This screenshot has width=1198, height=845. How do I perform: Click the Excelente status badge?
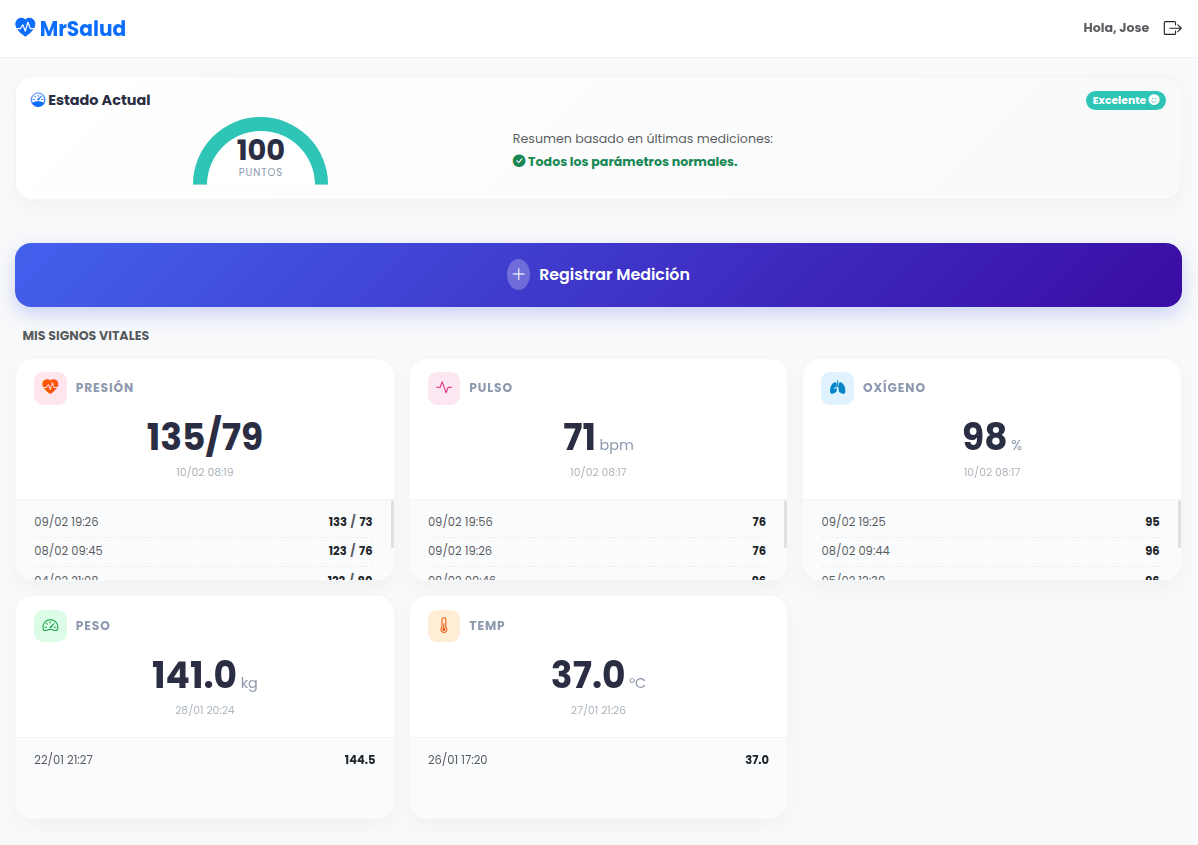(1125, 100)
